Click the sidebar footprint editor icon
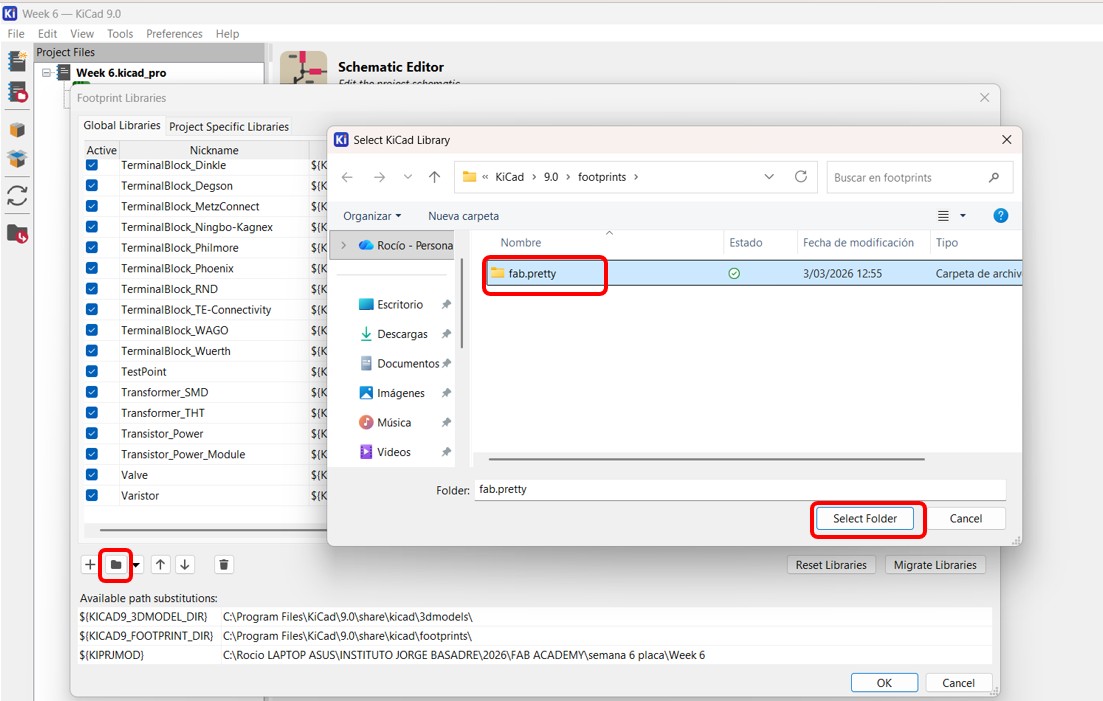Viewport: 1103px width, 701px height. coord(17,158)
